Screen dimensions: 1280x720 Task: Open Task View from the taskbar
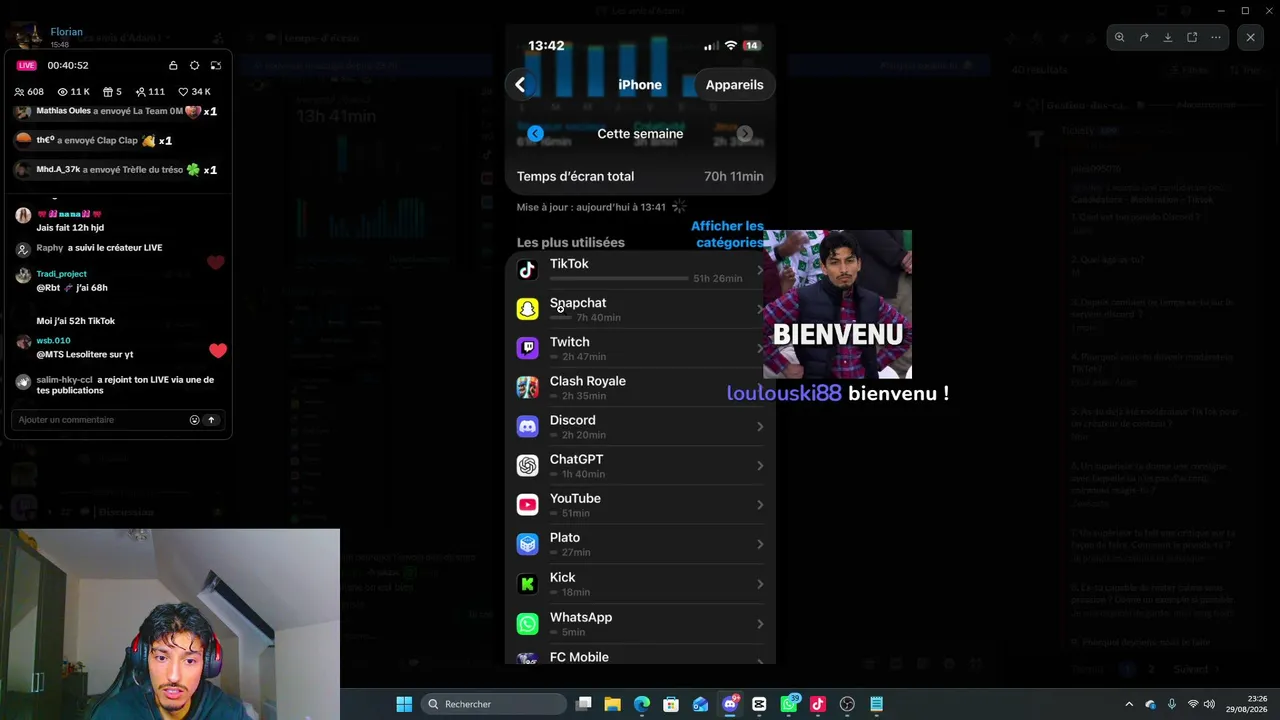tap(584, 704)
